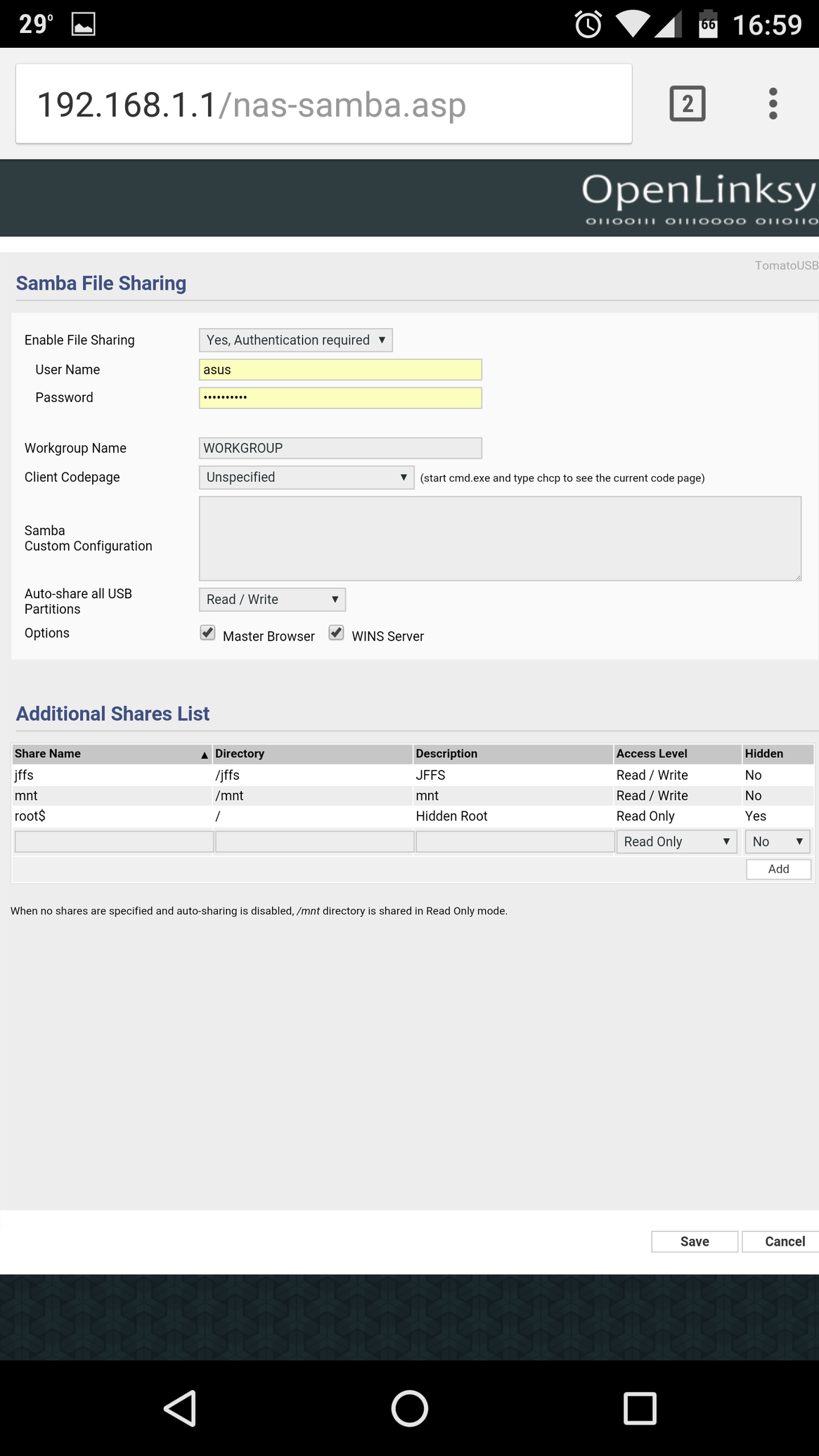The height and width of the screenshot is (1456, 819).
Task: Tap the browser tab switcher icon
Action: click(687, 104)
